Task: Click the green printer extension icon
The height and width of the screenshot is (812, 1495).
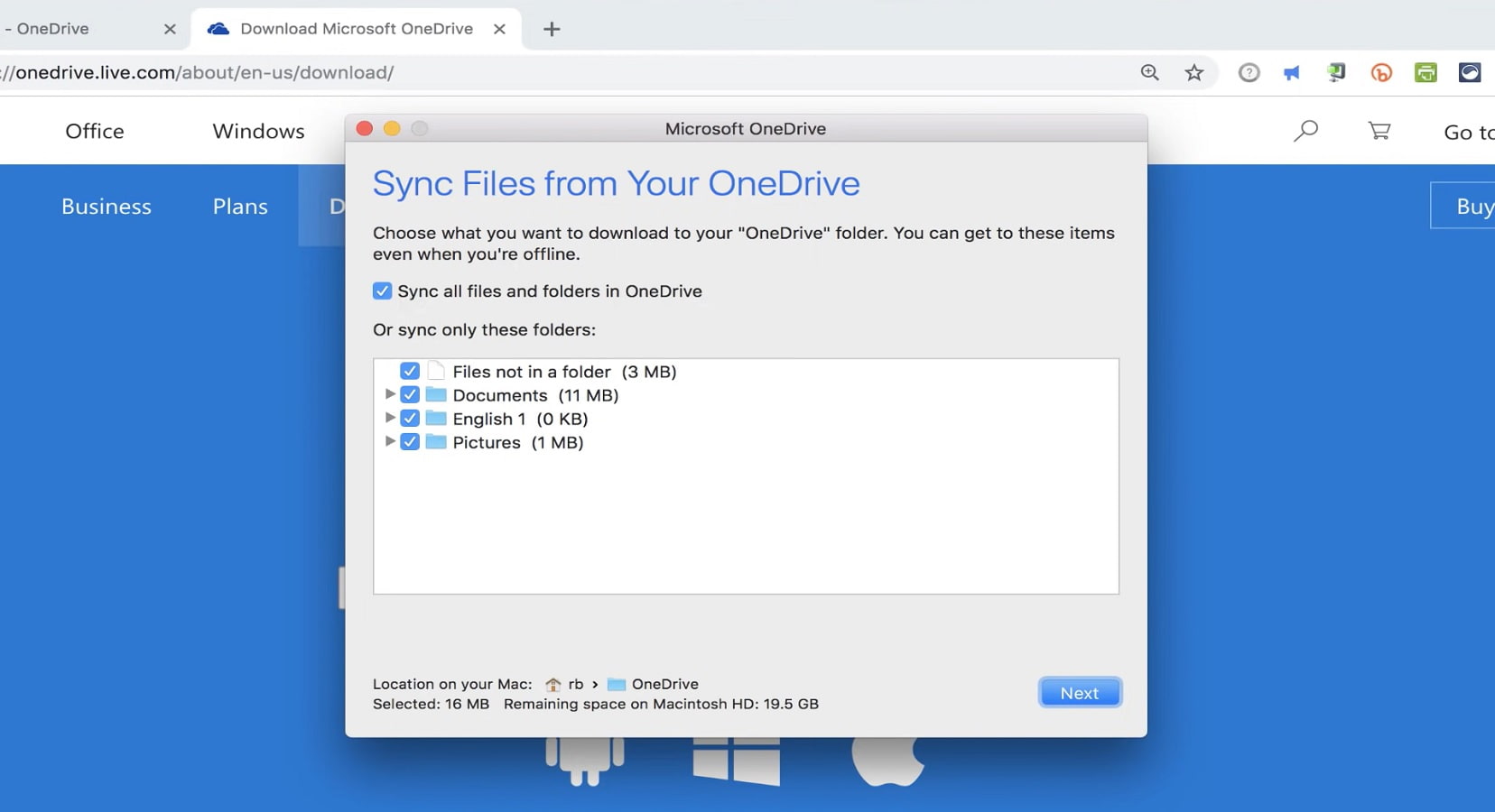Action: pos(1425,72)
